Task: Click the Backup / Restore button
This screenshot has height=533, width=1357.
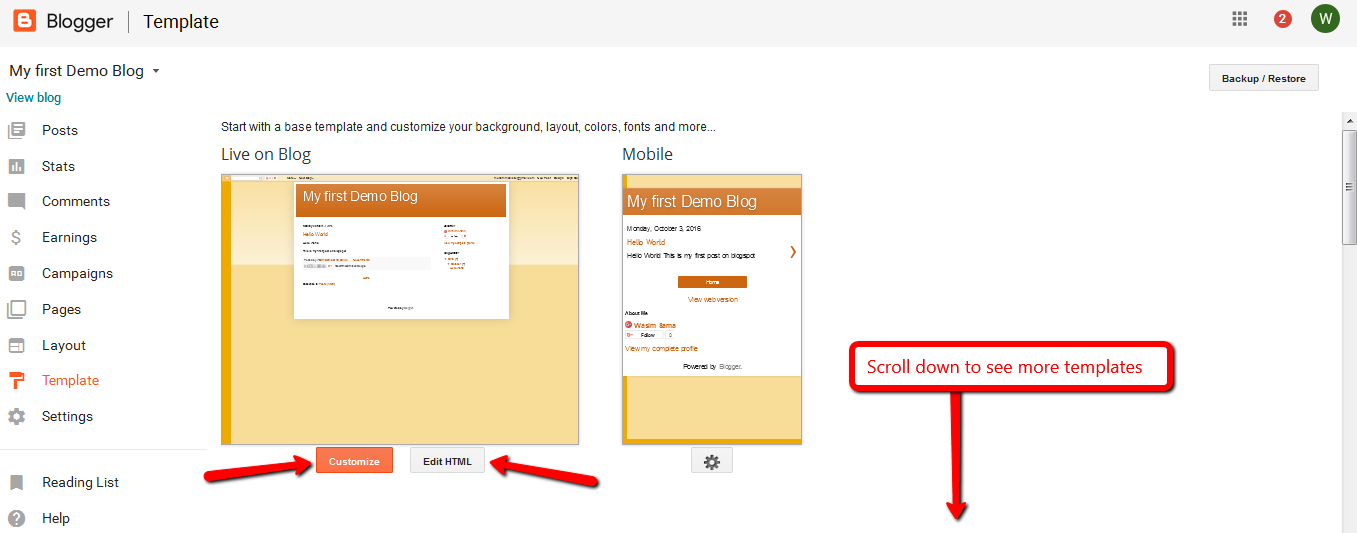Action: point(1264,78)
